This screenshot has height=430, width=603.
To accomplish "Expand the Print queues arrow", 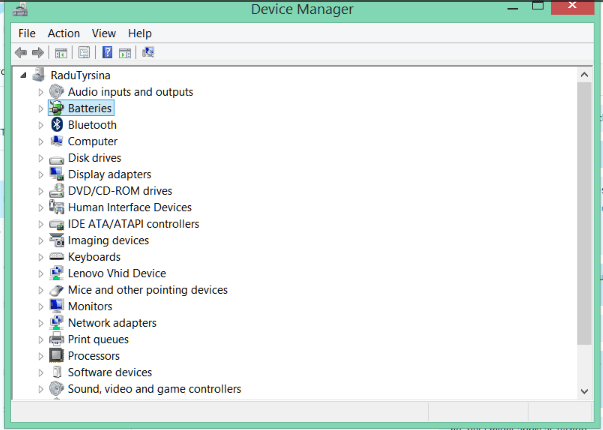I will pos(41,340).
